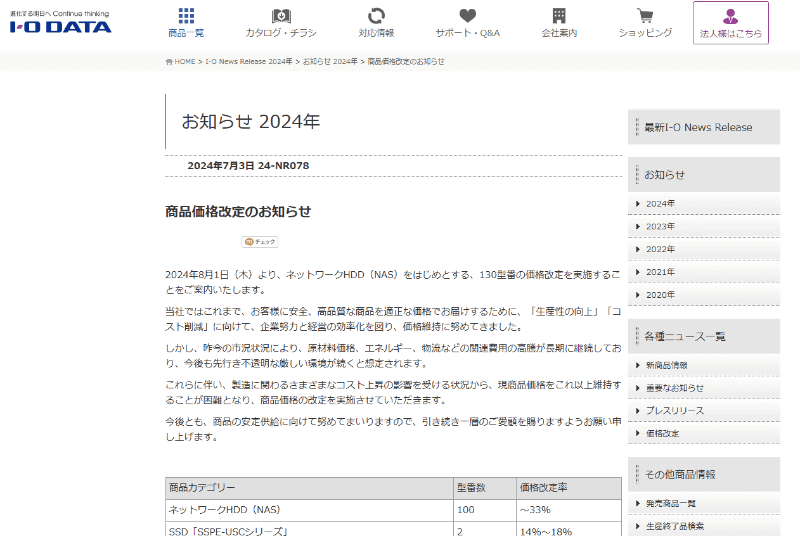This screenshot has height=536, width=800.
Task: Click the arrow beside 2023年
Action: point(638,226)
